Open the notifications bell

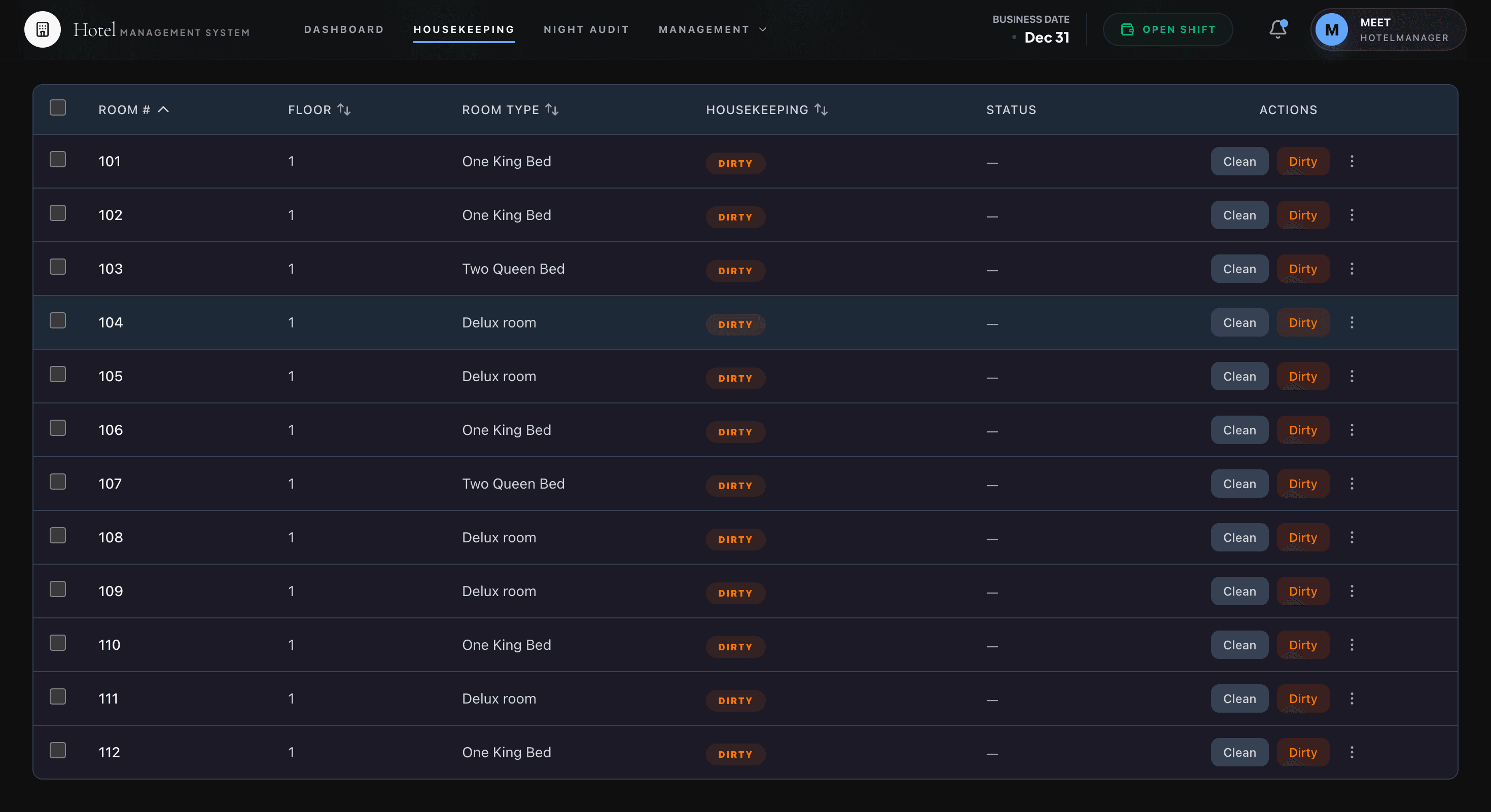[1277, 29]
